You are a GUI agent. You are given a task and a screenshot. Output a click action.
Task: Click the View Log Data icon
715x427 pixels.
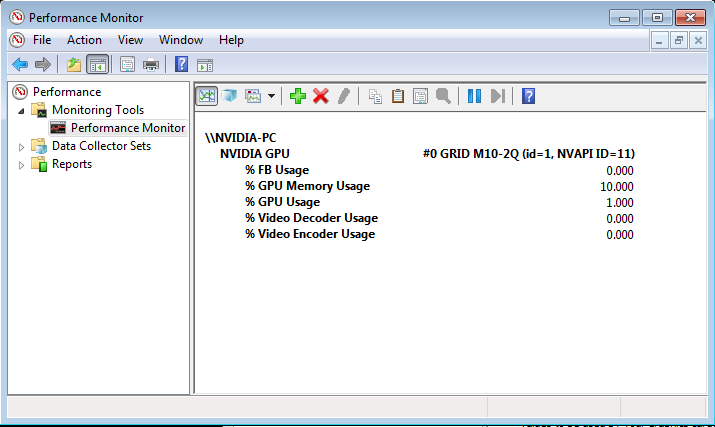pos(229,96)
